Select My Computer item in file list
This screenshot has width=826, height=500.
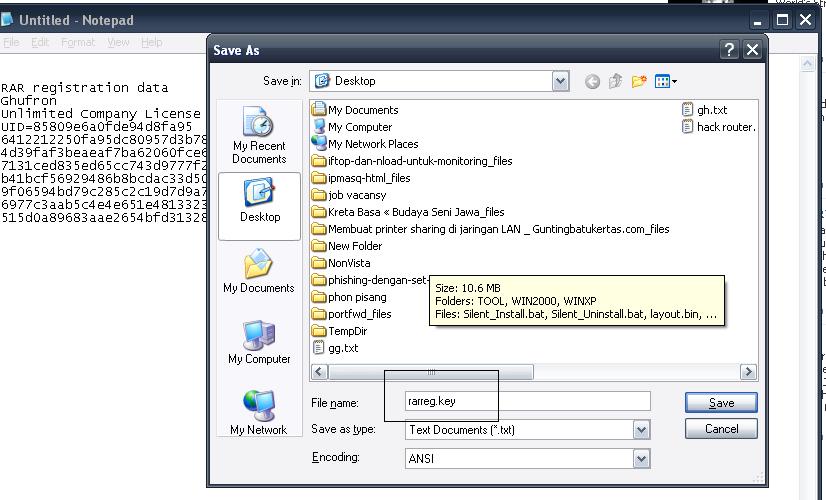coord(352,127)
